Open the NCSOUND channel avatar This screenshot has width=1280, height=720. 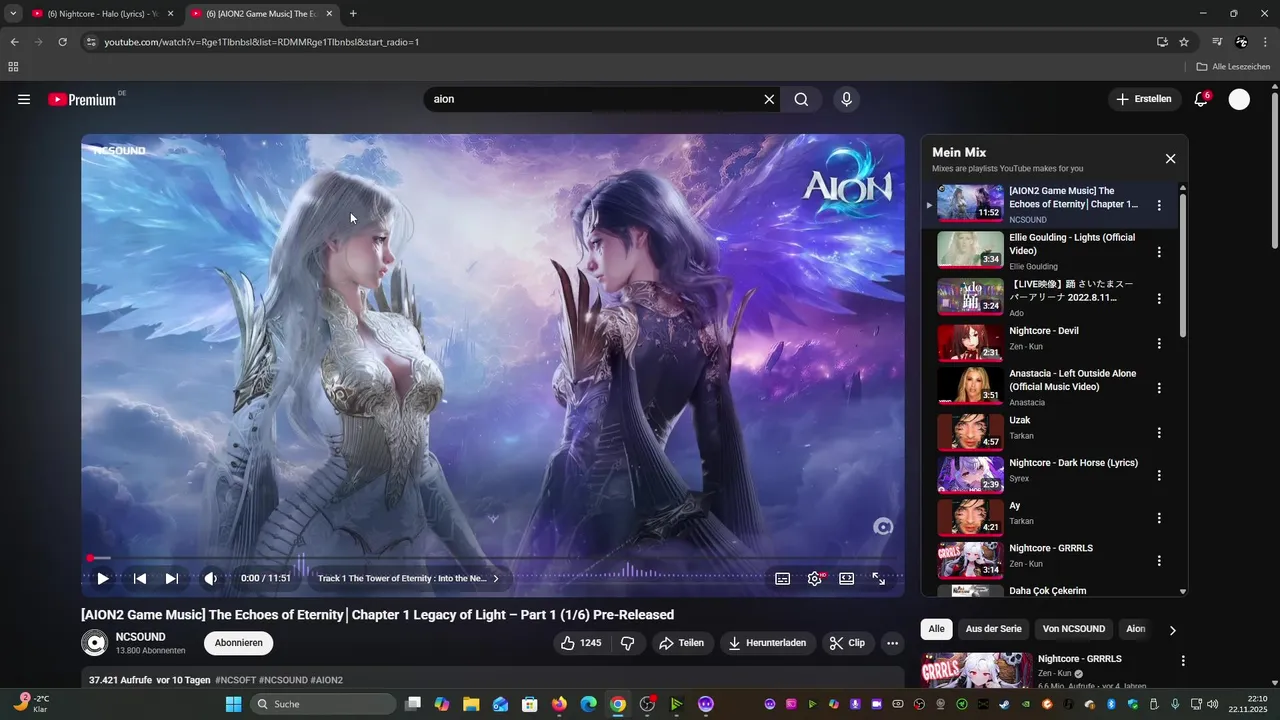click(95, 643)
